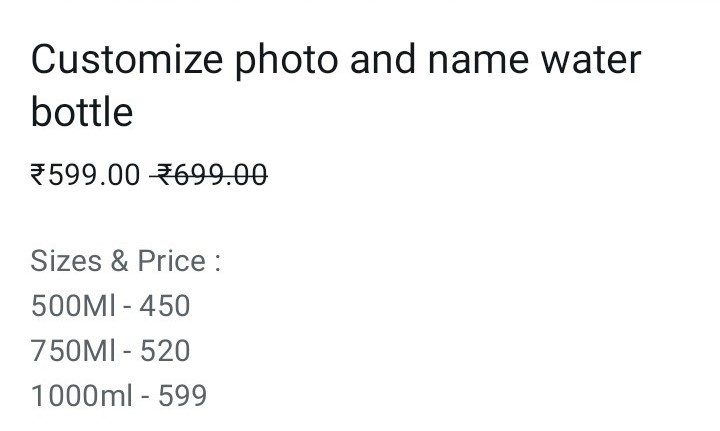Screen dimensions: 720x431
Task: Click the 450 price value
Action: (x=165, y=306)
